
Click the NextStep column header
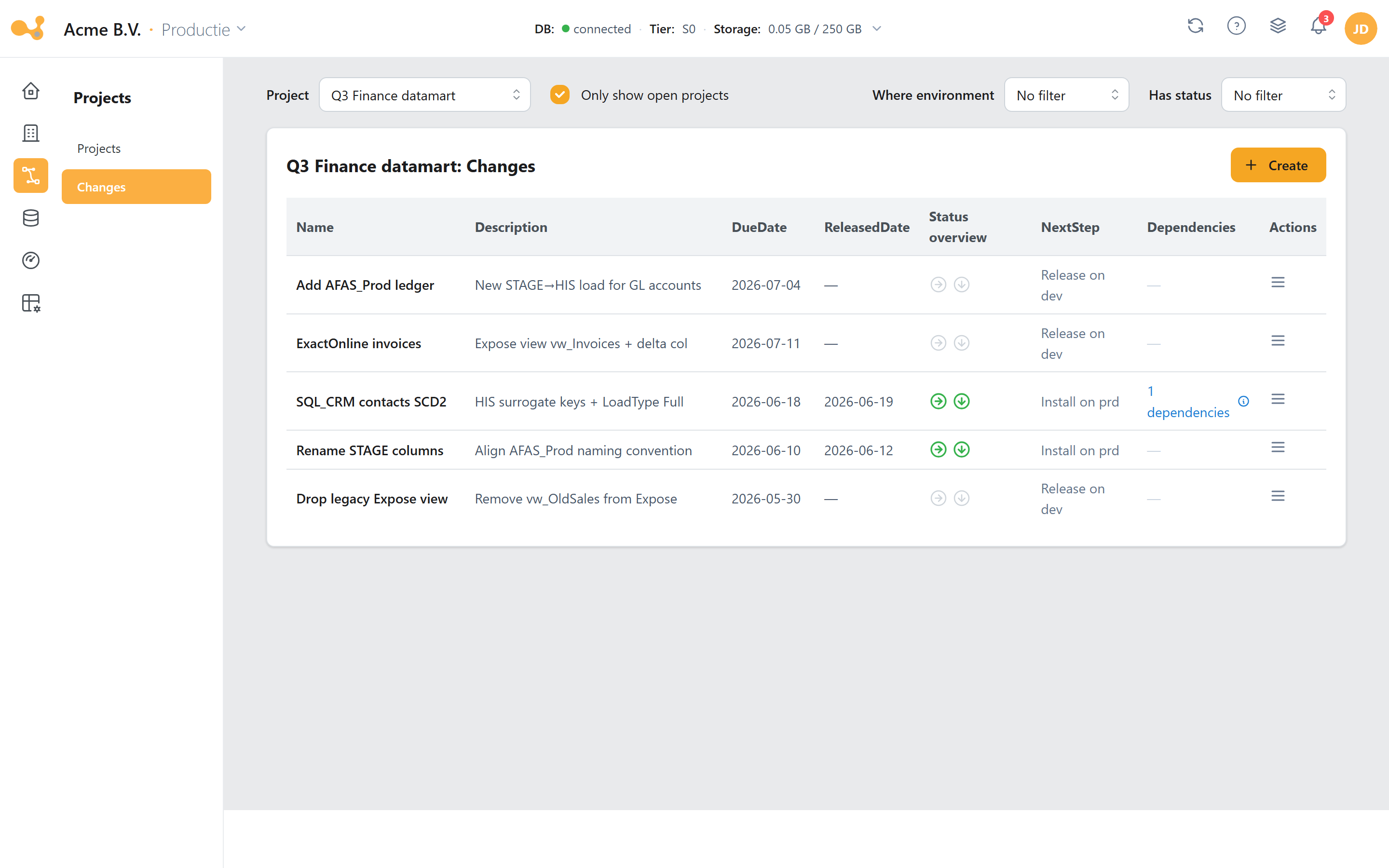pyautogui.click(x=1070, y=227)
